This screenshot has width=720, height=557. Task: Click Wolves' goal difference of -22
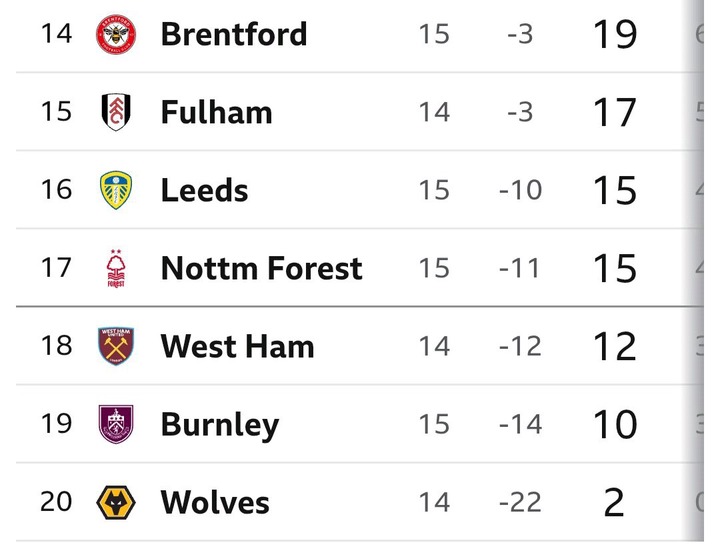(519, 502)
